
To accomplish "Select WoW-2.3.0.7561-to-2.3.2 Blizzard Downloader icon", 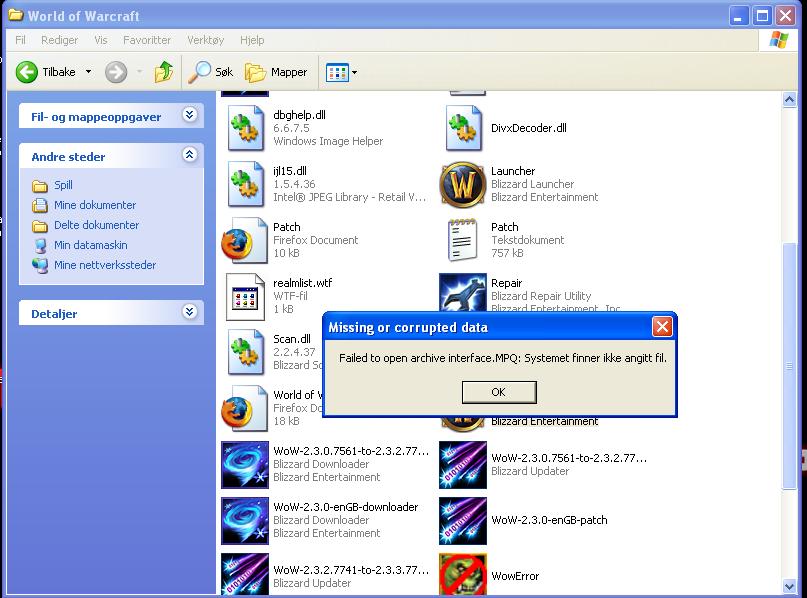I will (x=245, y=465).
